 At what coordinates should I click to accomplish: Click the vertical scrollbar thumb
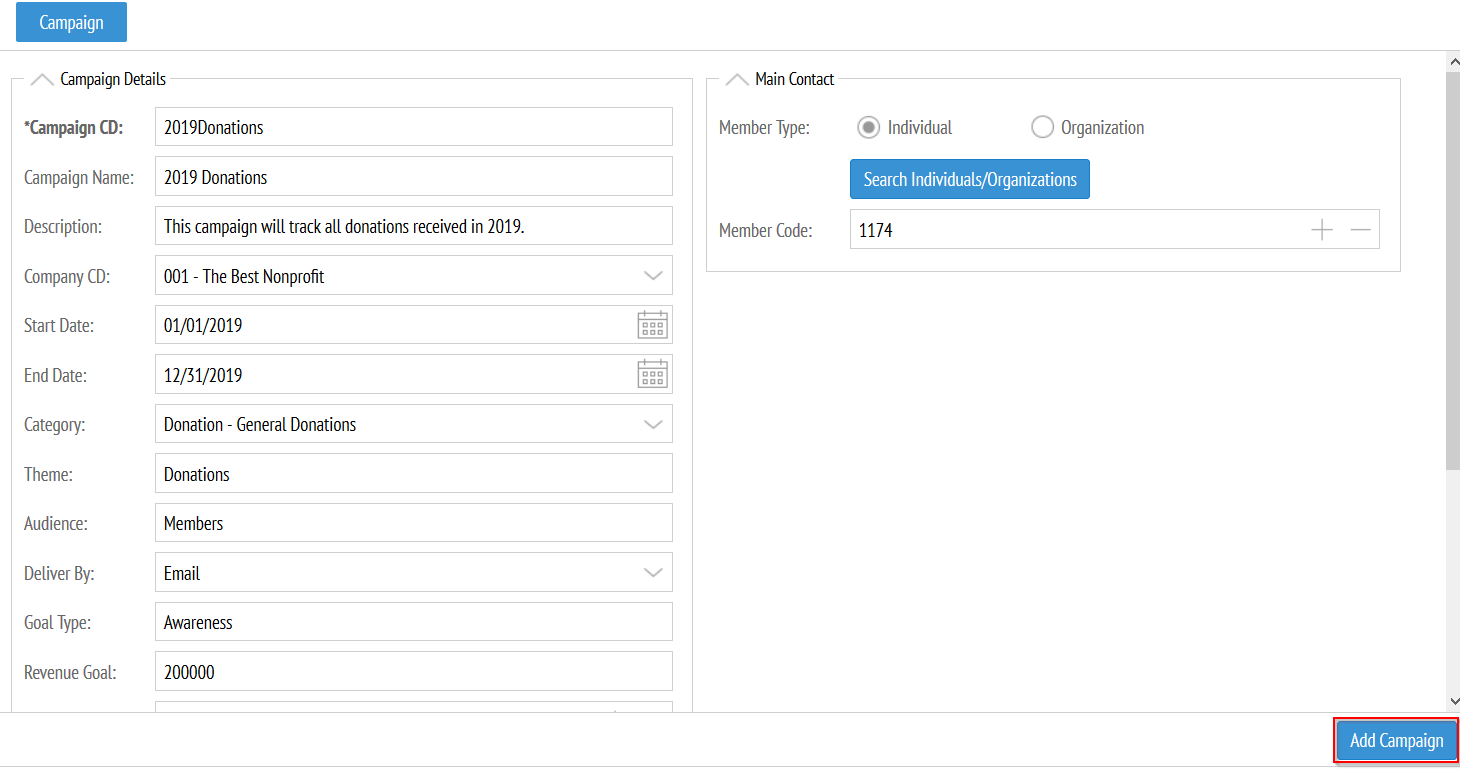pyautogui.click(x=1453, y=270)
